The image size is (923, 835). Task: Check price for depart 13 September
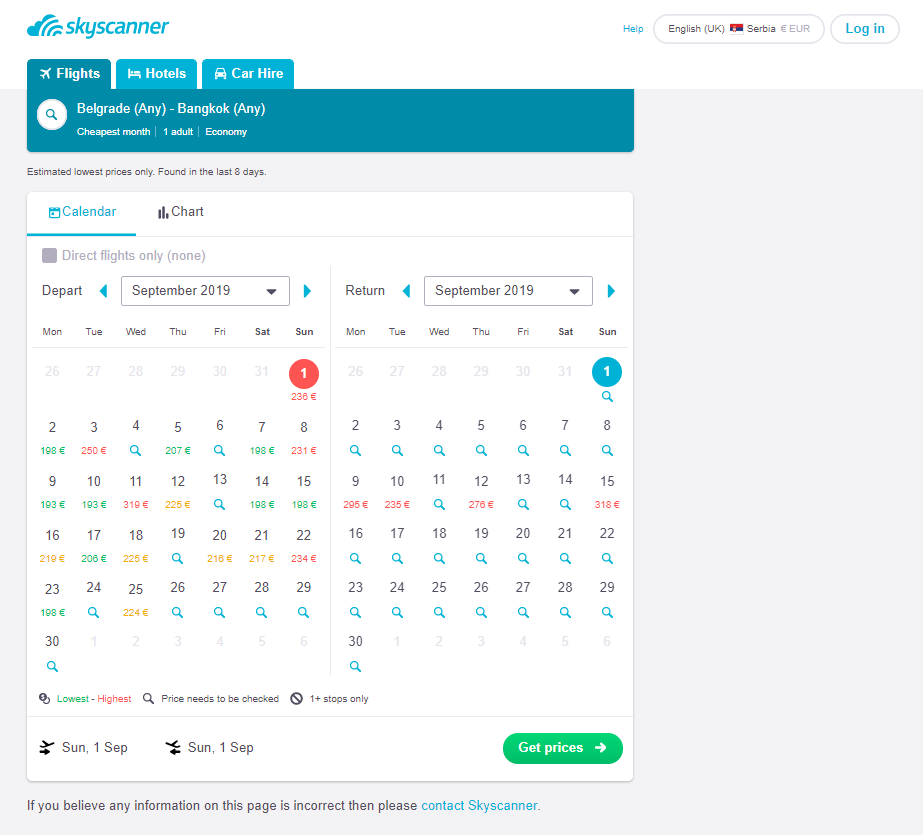click(x=220, y=504)
